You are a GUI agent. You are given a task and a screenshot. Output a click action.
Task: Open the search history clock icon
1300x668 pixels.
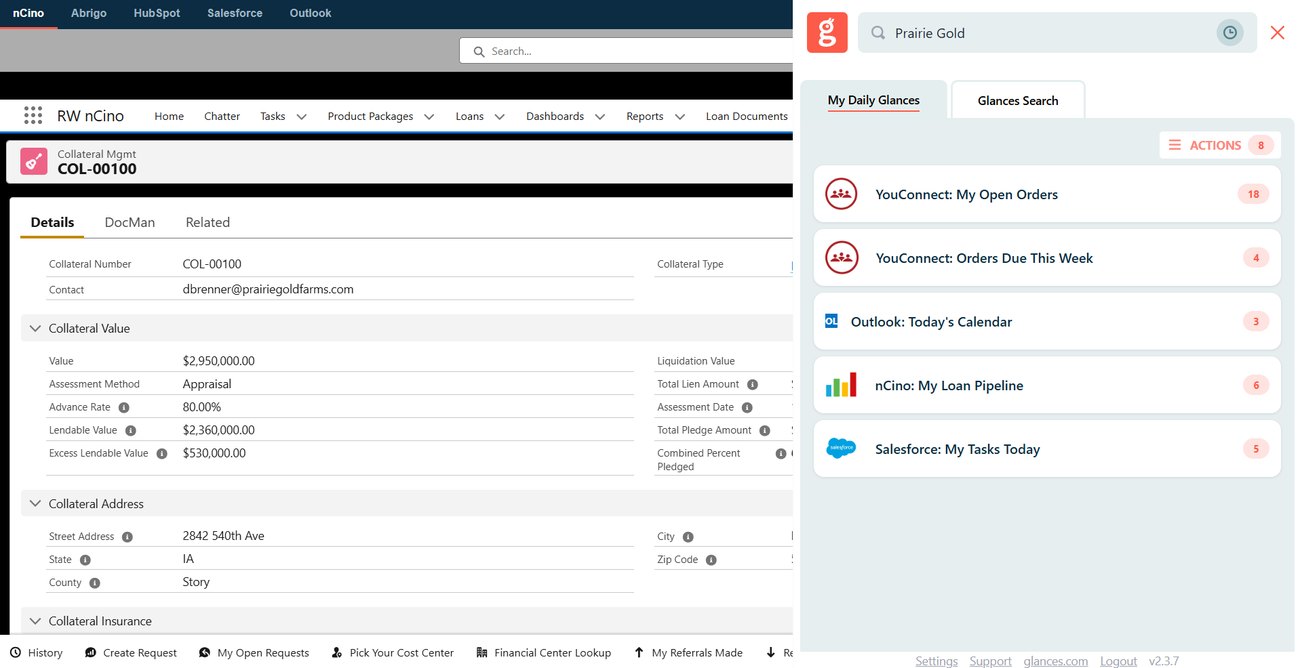[1230, 33]
